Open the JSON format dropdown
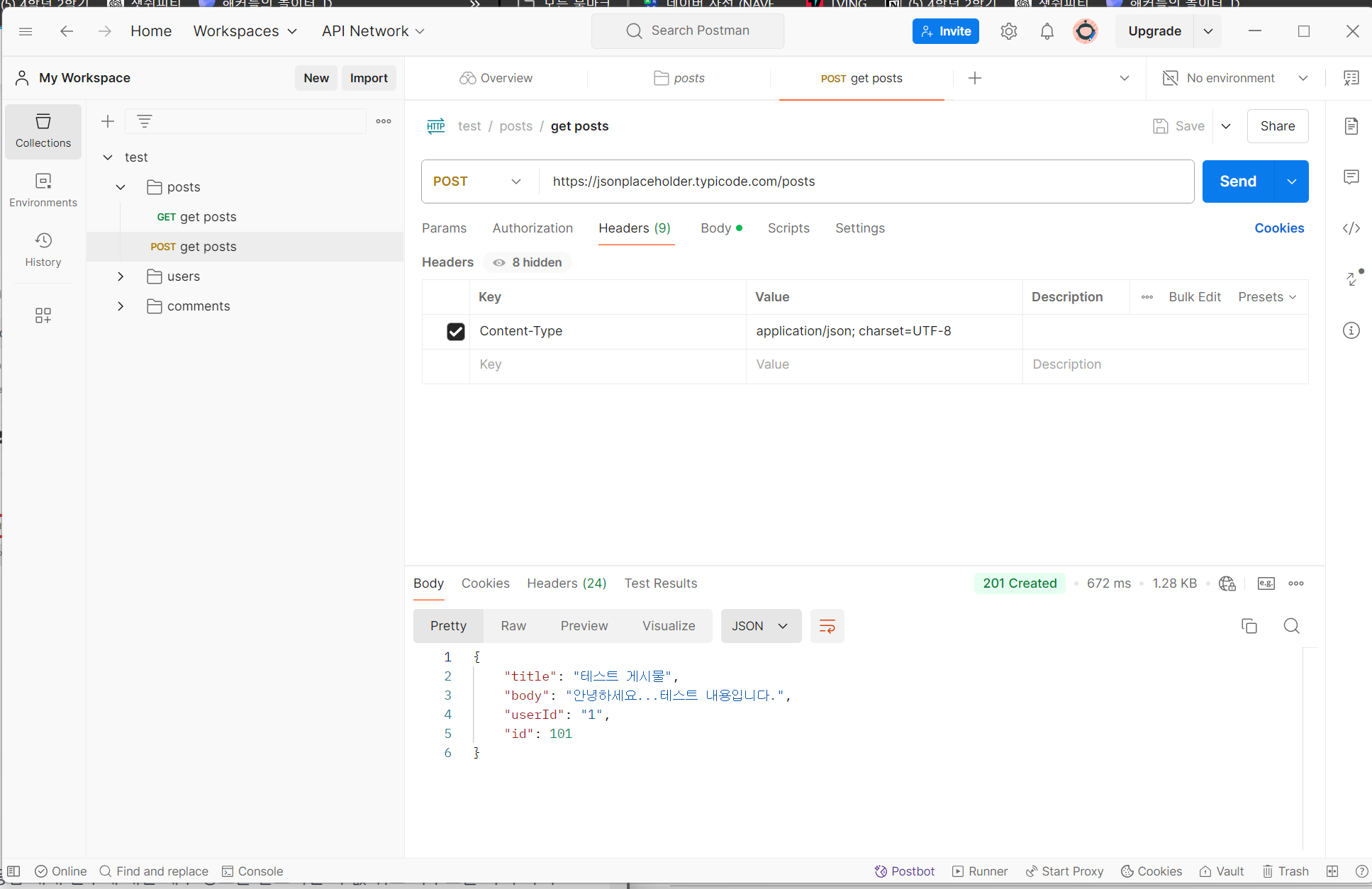Viewport: 1372px width, 889px height. [760, 626]
